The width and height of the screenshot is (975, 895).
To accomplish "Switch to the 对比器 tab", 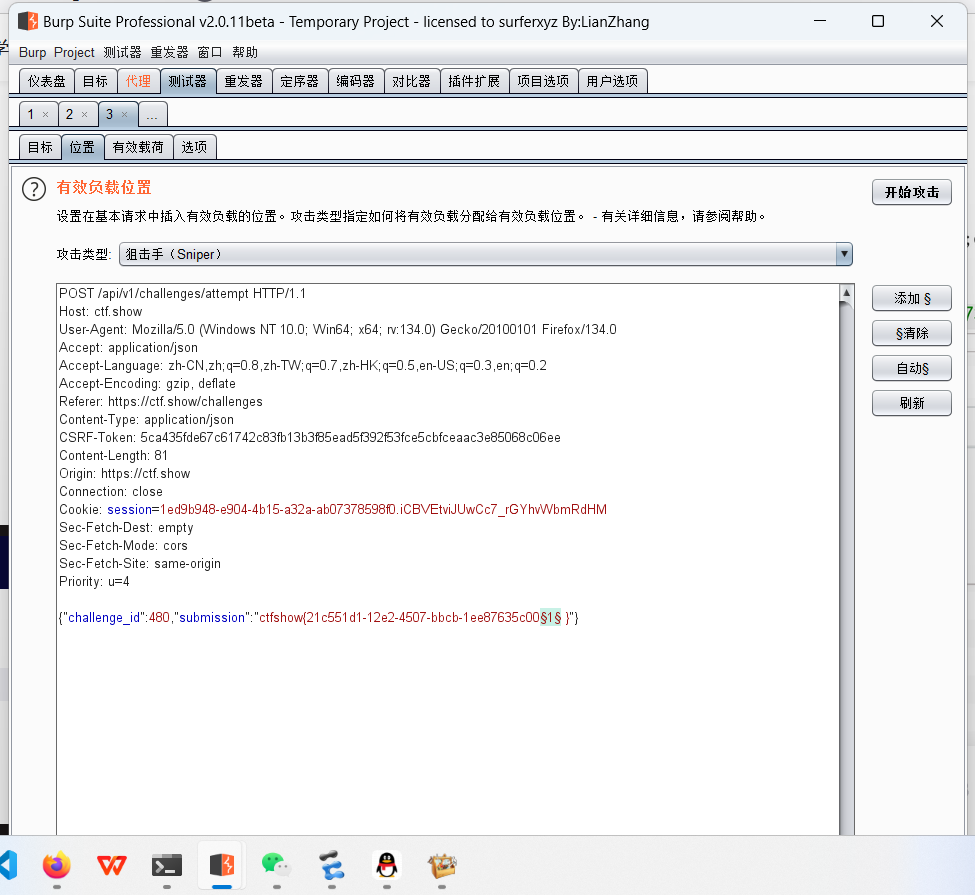I will 412,81.
